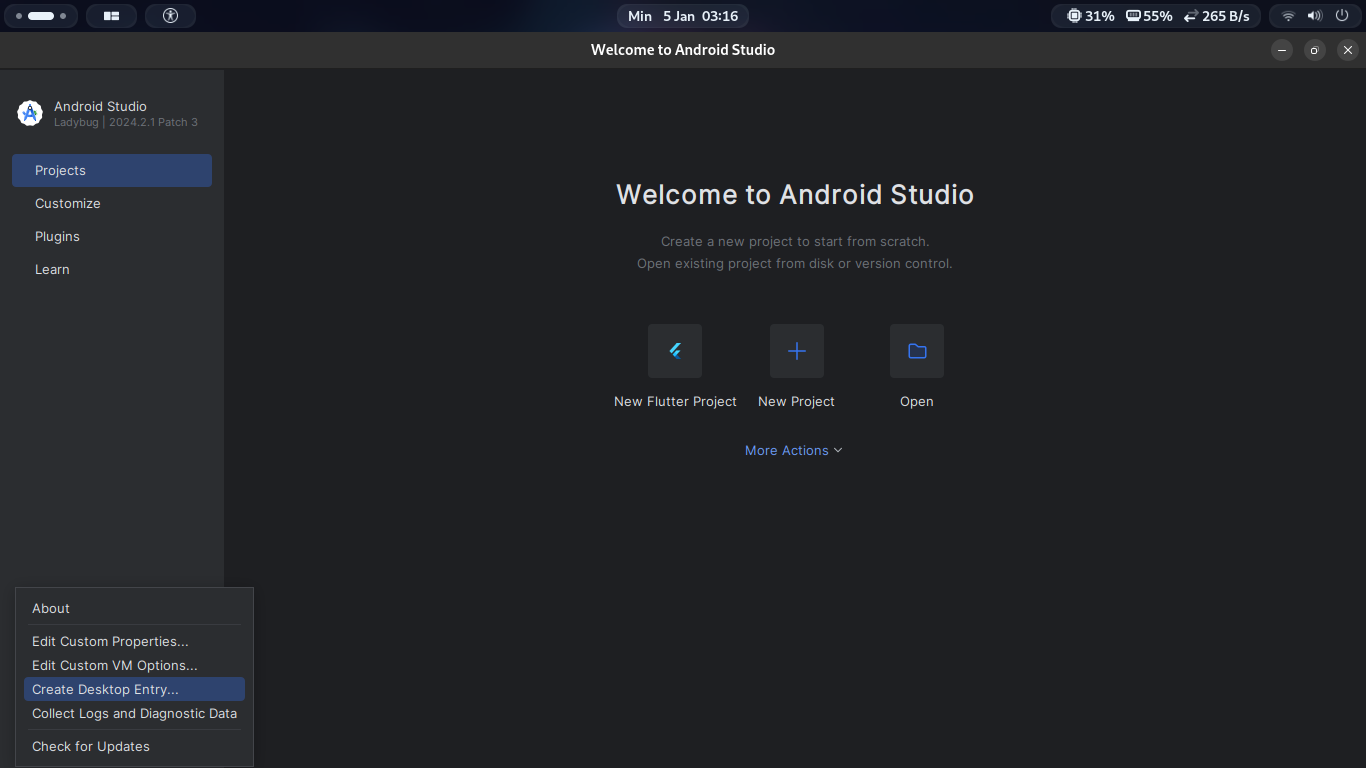Screen dimensions: 1366x768
Task: Close the Welcome to Android Studio window
Action: pyautogui.click(x=1348, y=50)
